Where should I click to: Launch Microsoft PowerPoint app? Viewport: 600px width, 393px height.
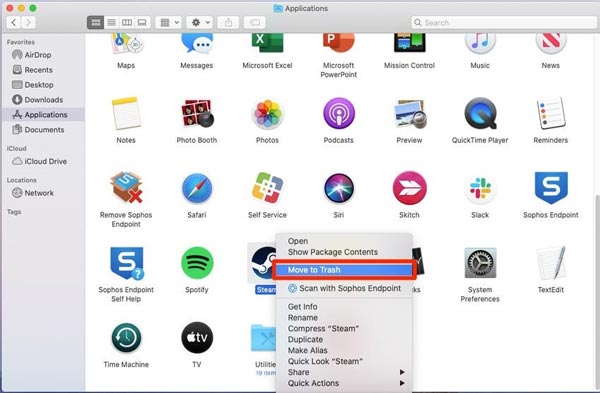(338, 43)
